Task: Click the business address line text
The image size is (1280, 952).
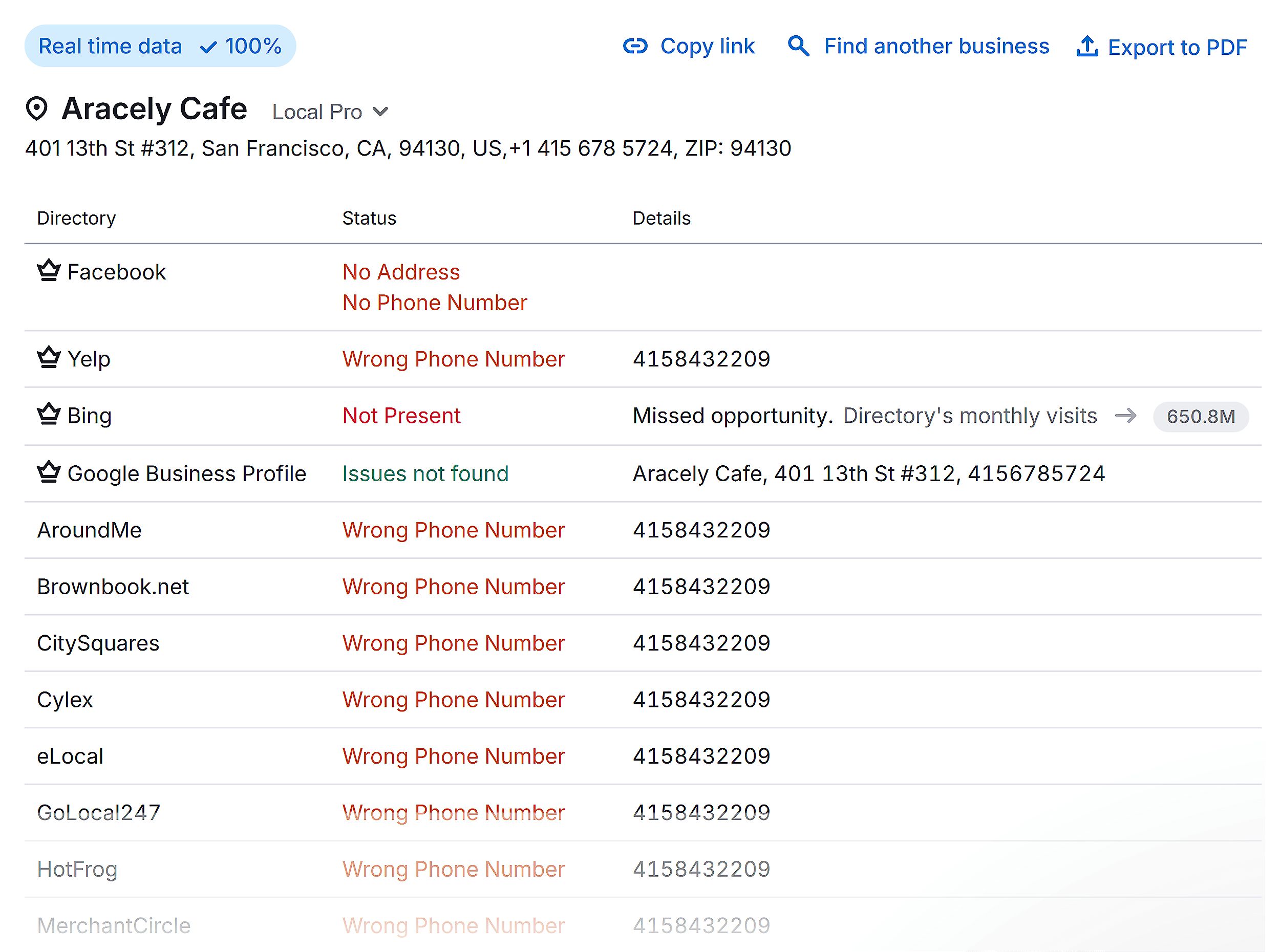Action: pos(408,148)
